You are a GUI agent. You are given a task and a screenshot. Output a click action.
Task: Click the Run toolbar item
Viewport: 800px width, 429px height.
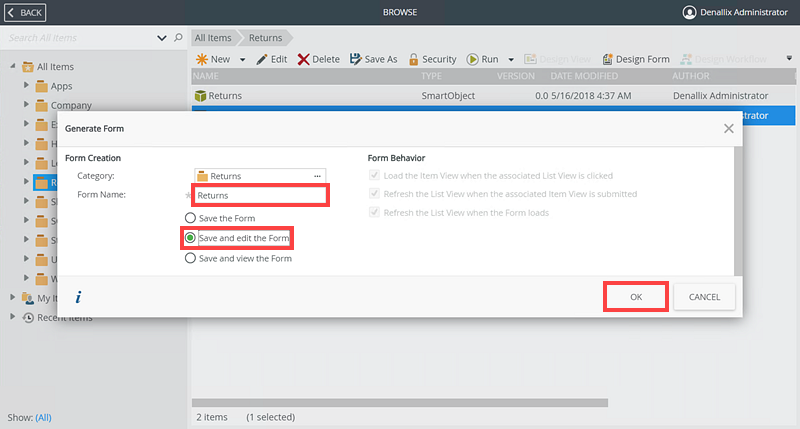[x=483, y=59]
